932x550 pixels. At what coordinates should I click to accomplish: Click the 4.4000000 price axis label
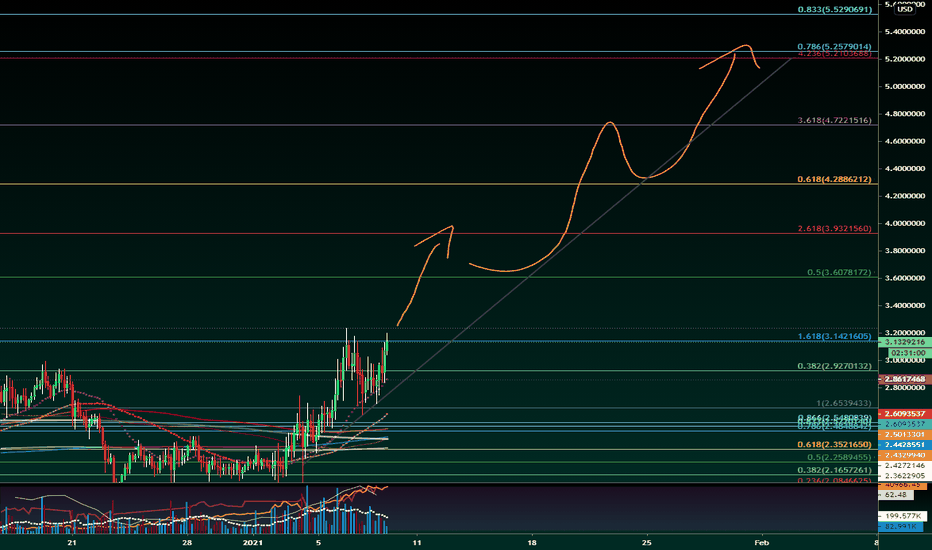coord(905,169)
